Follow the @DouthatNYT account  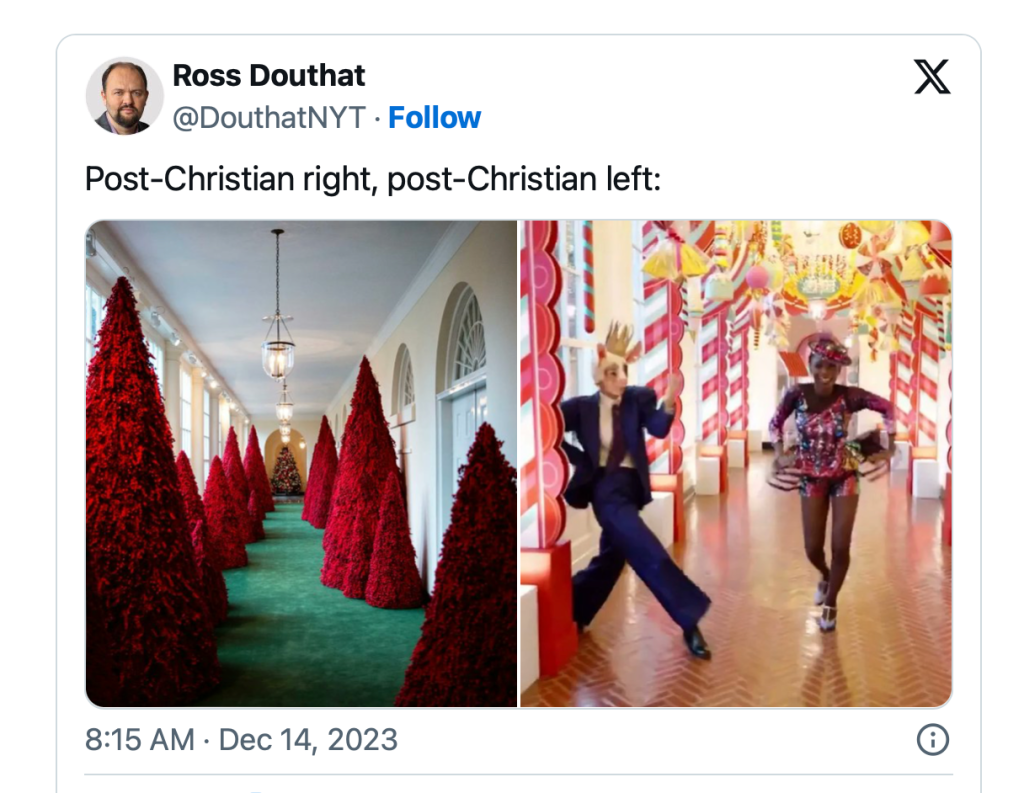click(434, 118)
